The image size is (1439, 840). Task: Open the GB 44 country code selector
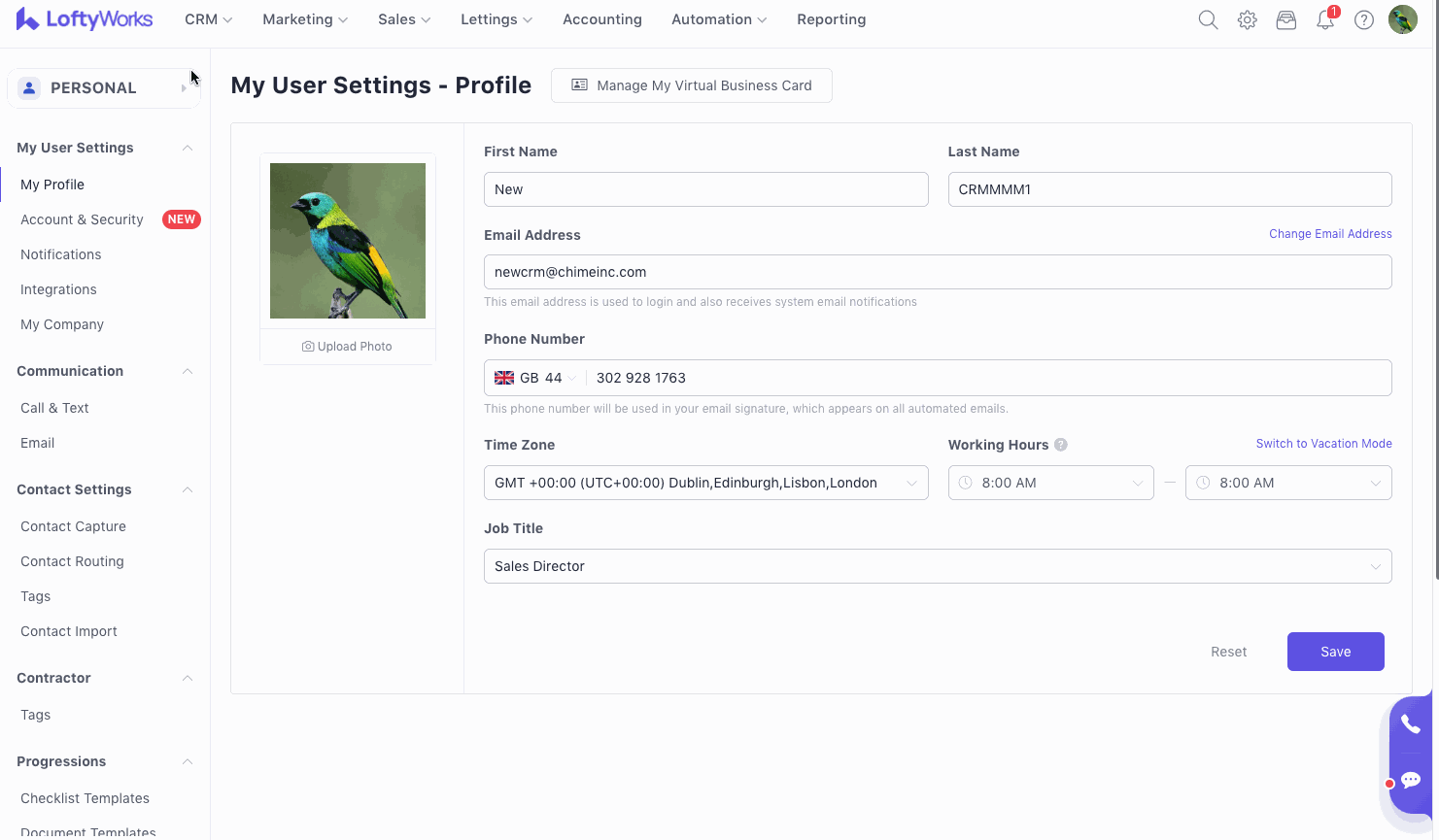(535, 378)
